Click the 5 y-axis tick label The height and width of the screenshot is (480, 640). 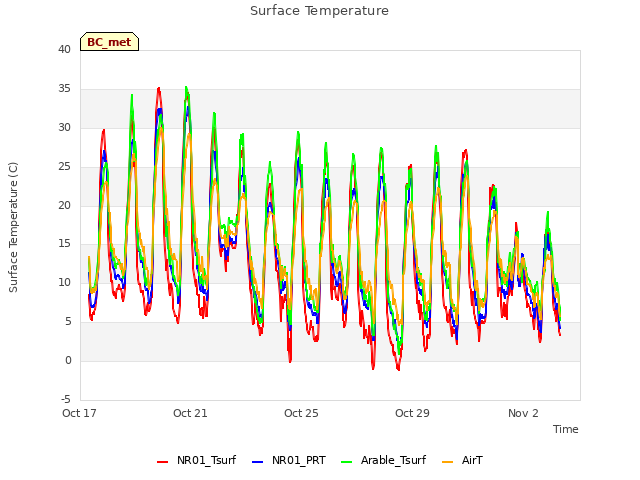[x=68, y=322]
